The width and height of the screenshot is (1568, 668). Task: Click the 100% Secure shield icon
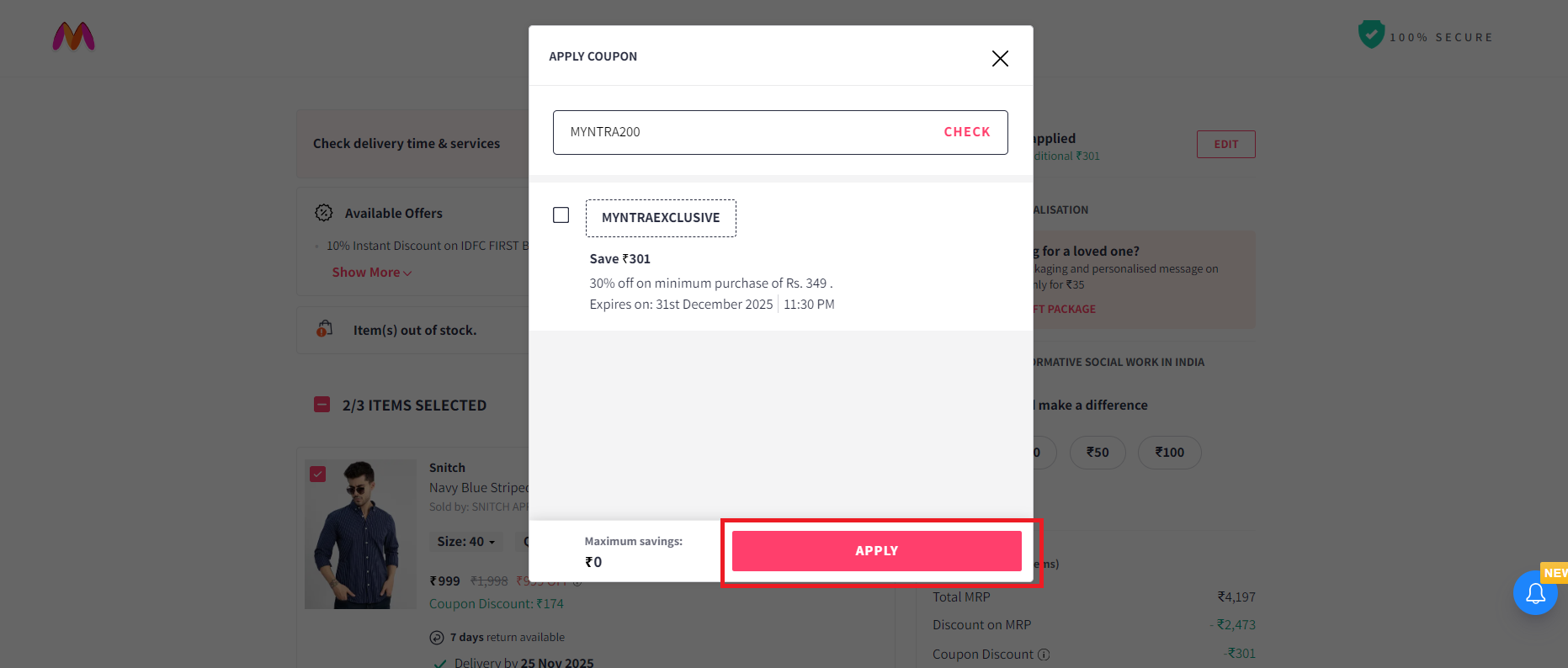(x=1371, y=34)
